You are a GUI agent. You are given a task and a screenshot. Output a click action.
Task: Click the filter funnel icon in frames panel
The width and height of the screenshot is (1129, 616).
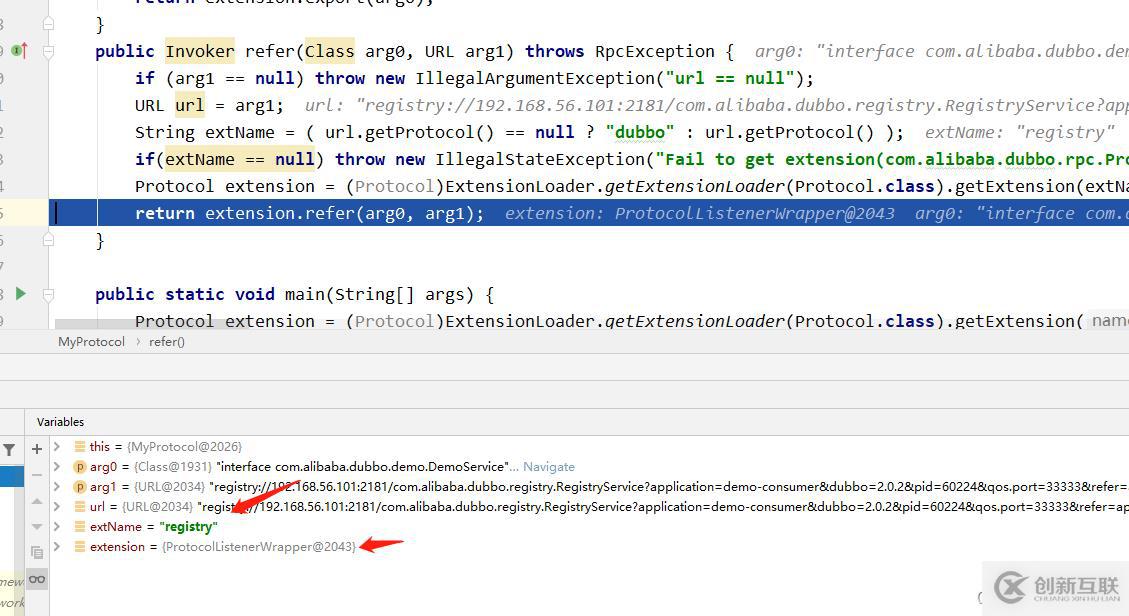9,451
